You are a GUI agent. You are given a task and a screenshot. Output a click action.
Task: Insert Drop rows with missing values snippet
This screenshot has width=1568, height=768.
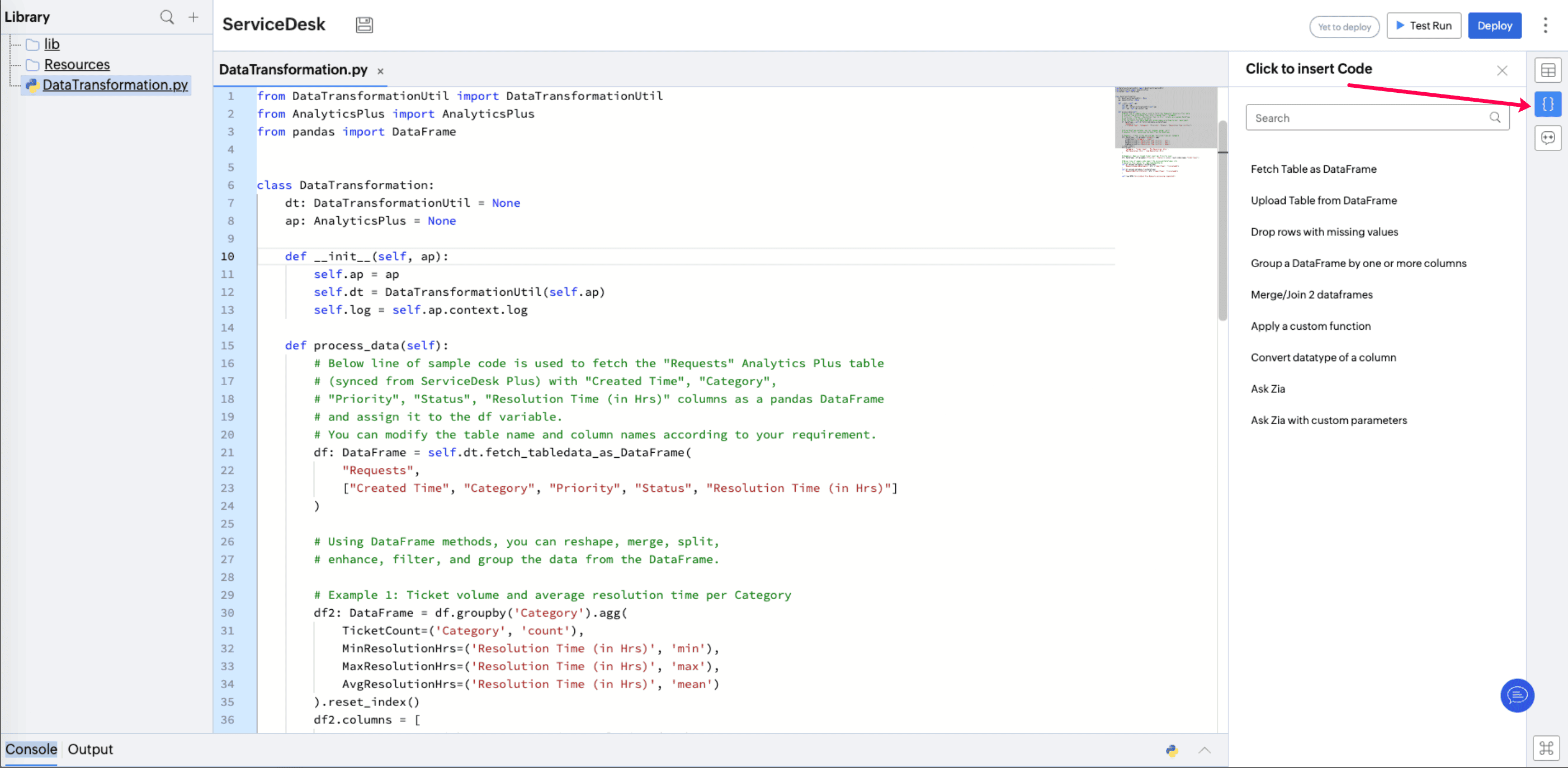click(1324, 232)
